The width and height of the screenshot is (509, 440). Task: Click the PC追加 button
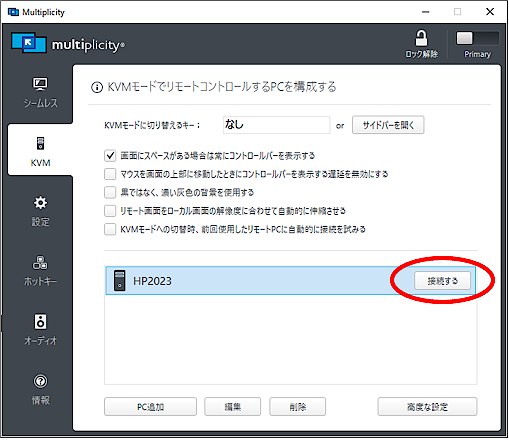(150, 407)
